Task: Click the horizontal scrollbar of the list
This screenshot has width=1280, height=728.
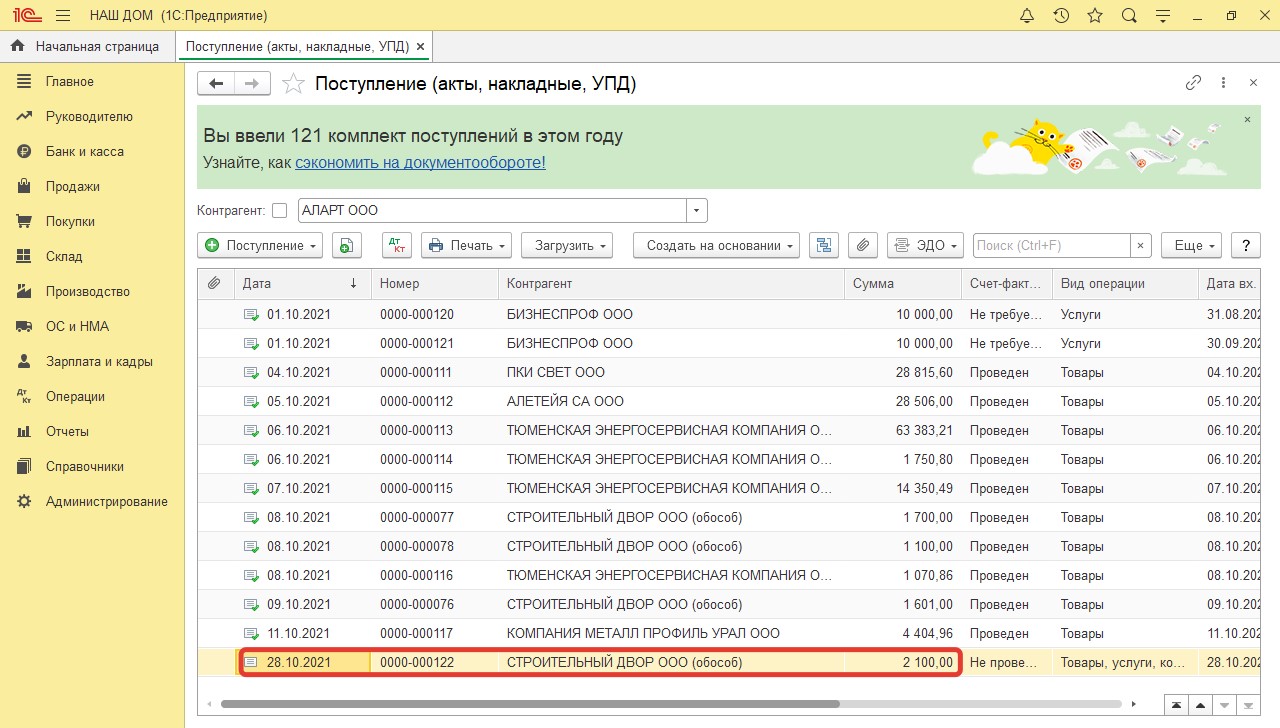Action: click(x=530, y=704)
